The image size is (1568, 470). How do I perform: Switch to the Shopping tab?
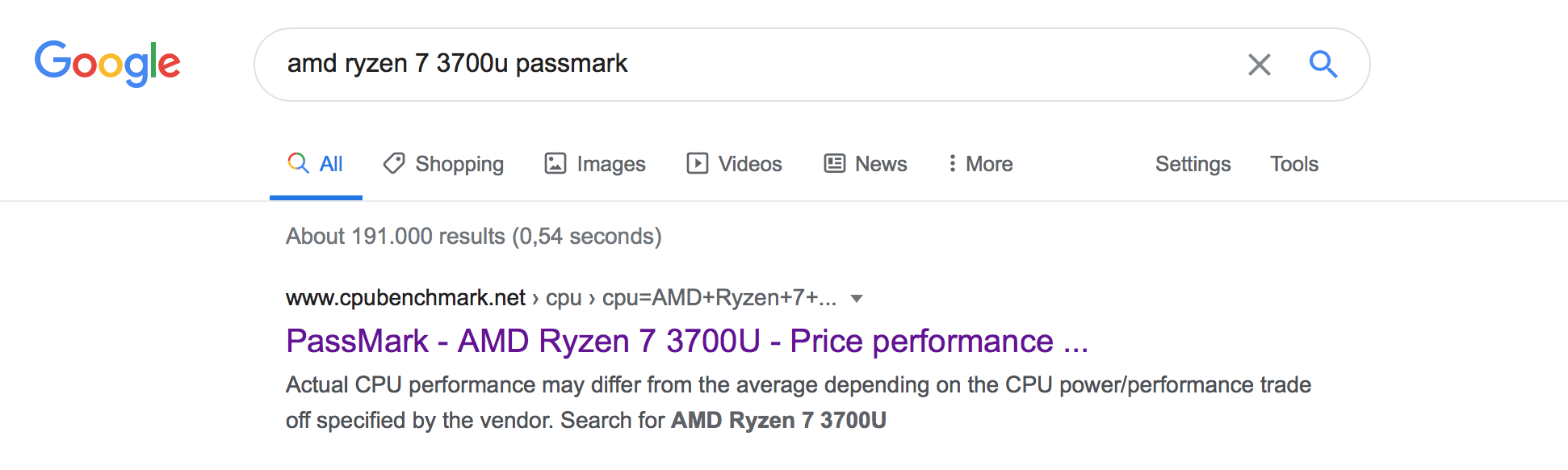point(443,163)
